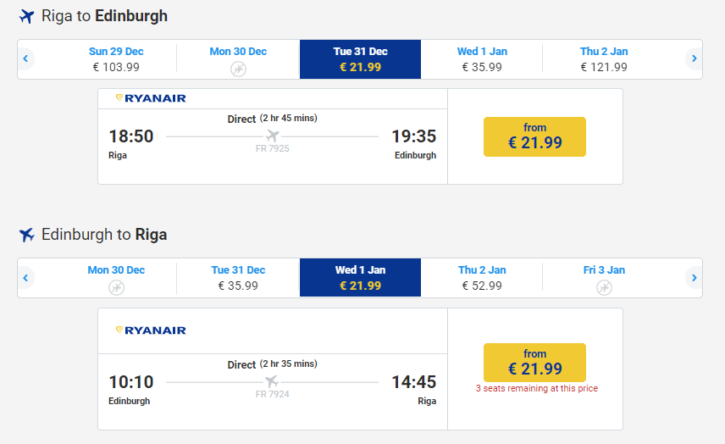Click the no-flight icon under return Fri 3 Jan
The height and width of the screenshot is (444, 725).
604,288
